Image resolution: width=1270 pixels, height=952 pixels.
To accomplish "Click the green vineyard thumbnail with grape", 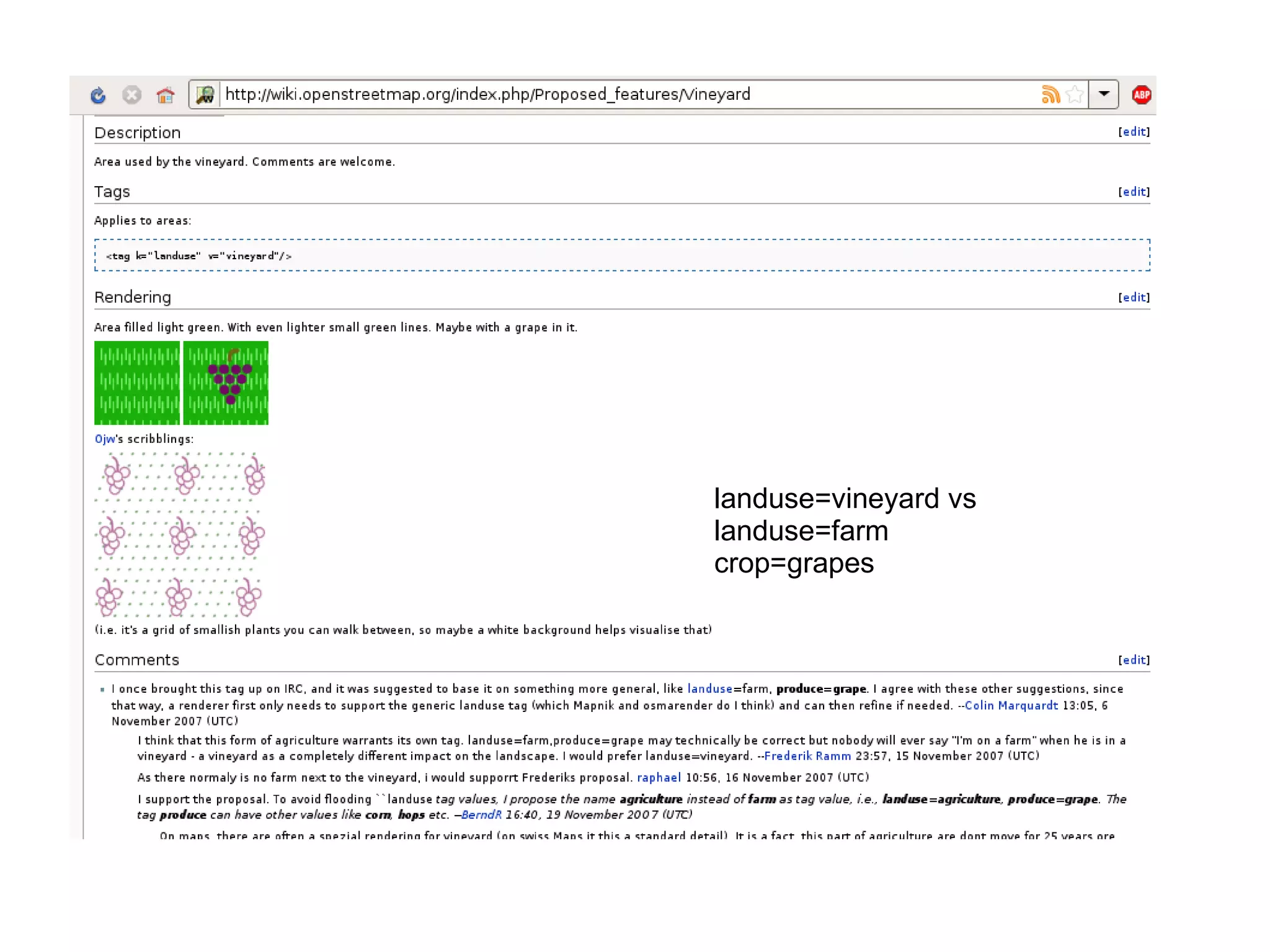I will [x=226, y=383].
